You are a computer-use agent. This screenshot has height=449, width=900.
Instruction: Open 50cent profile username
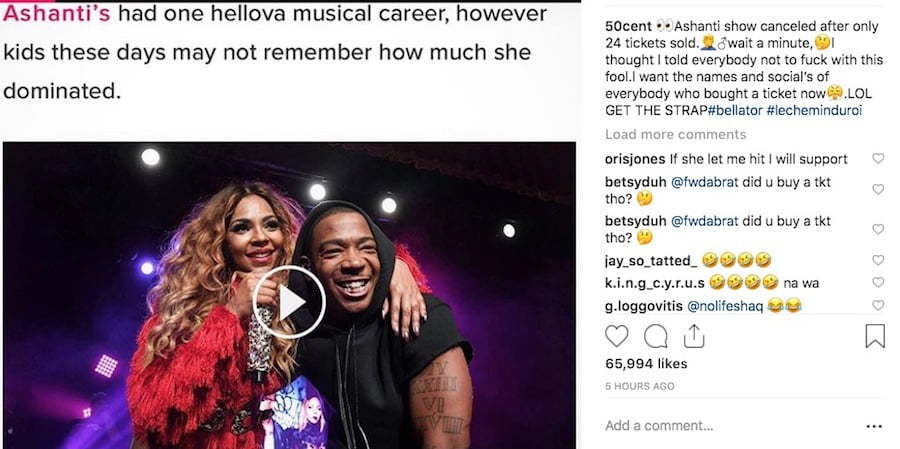point(629,27)
